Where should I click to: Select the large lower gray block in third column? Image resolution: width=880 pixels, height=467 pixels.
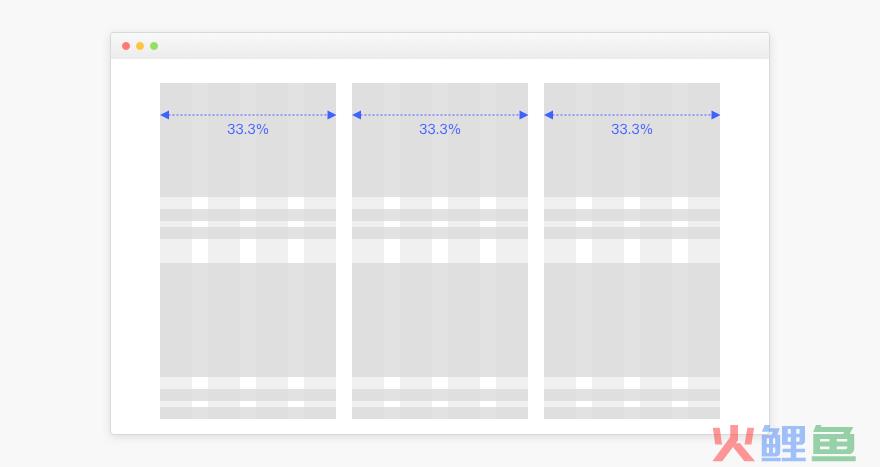click(x=632, y=320)
